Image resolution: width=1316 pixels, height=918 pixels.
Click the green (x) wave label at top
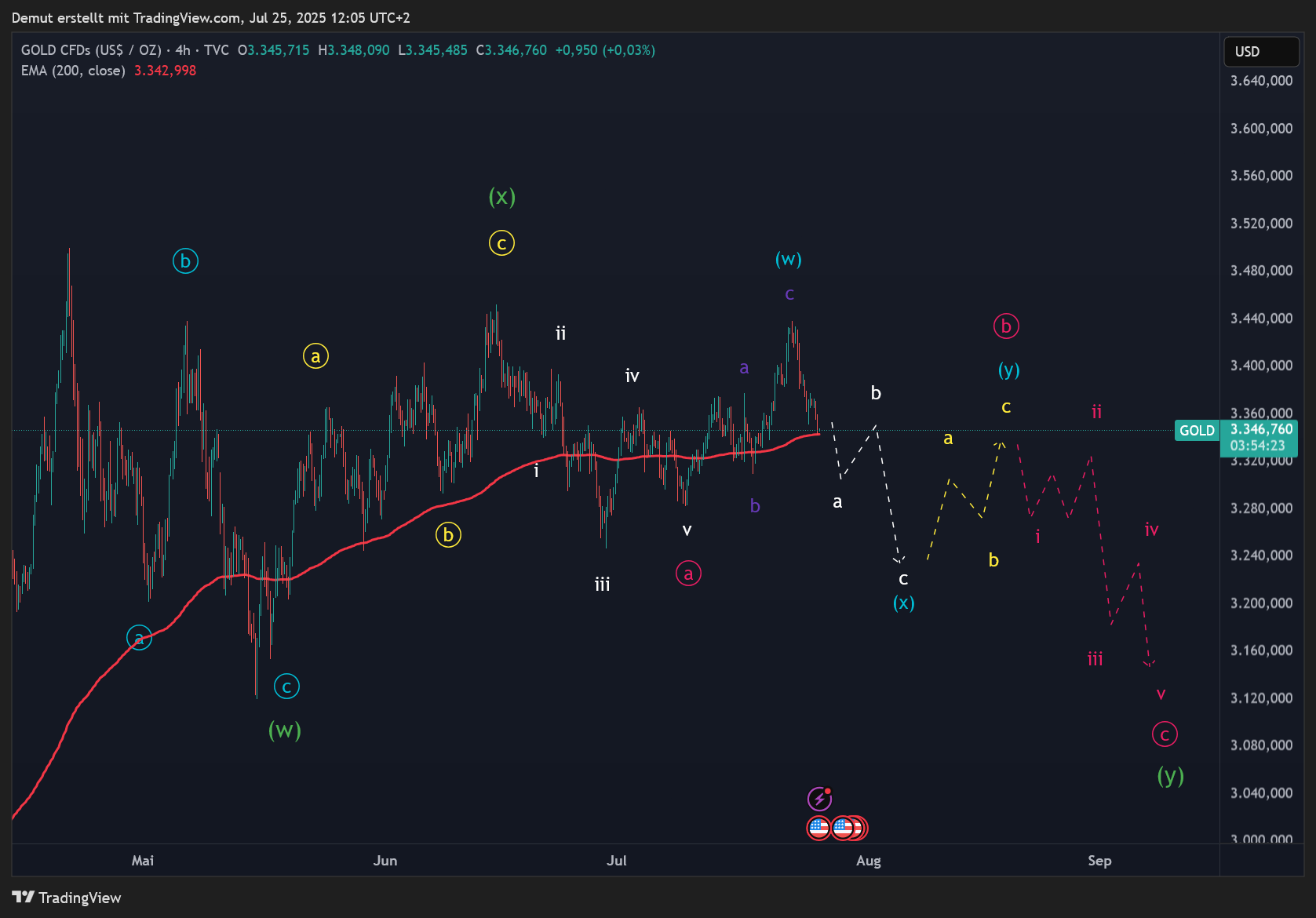[x=501, y=196]
